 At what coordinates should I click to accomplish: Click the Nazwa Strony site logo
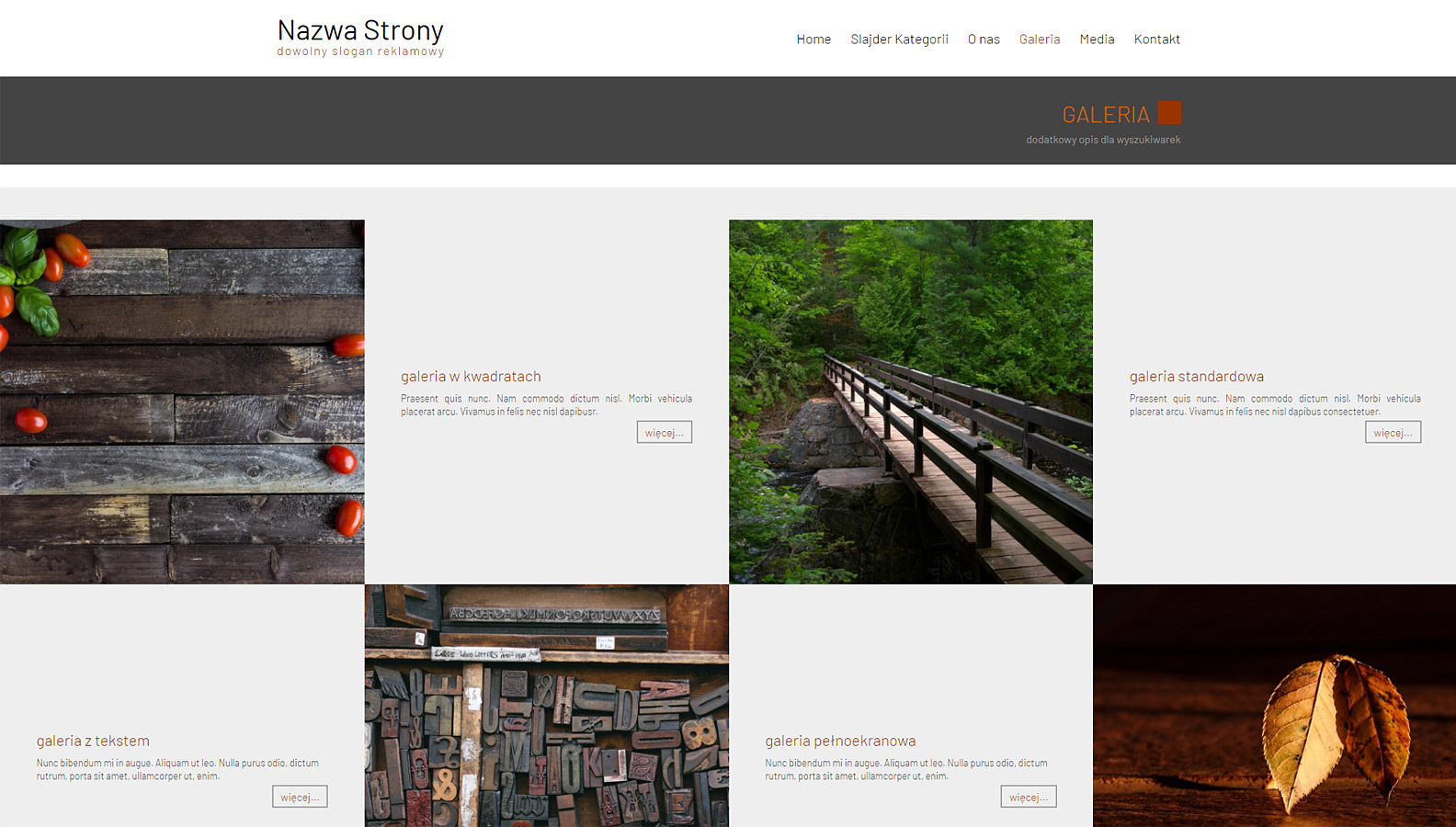360,31
